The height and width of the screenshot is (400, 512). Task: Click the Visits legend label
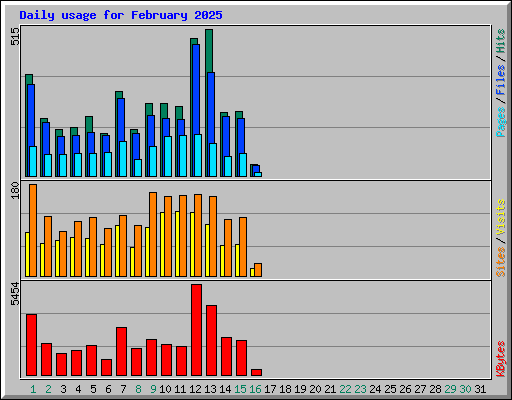point(500,218)
